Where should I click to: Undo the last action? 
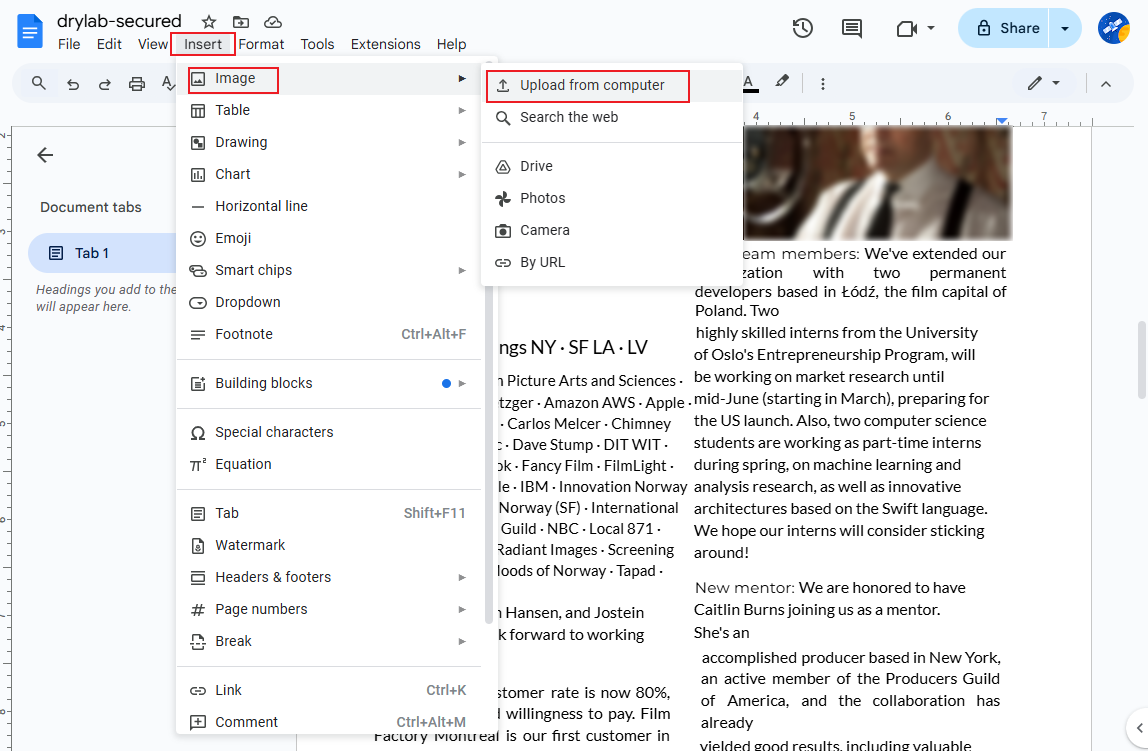point(72,84)
